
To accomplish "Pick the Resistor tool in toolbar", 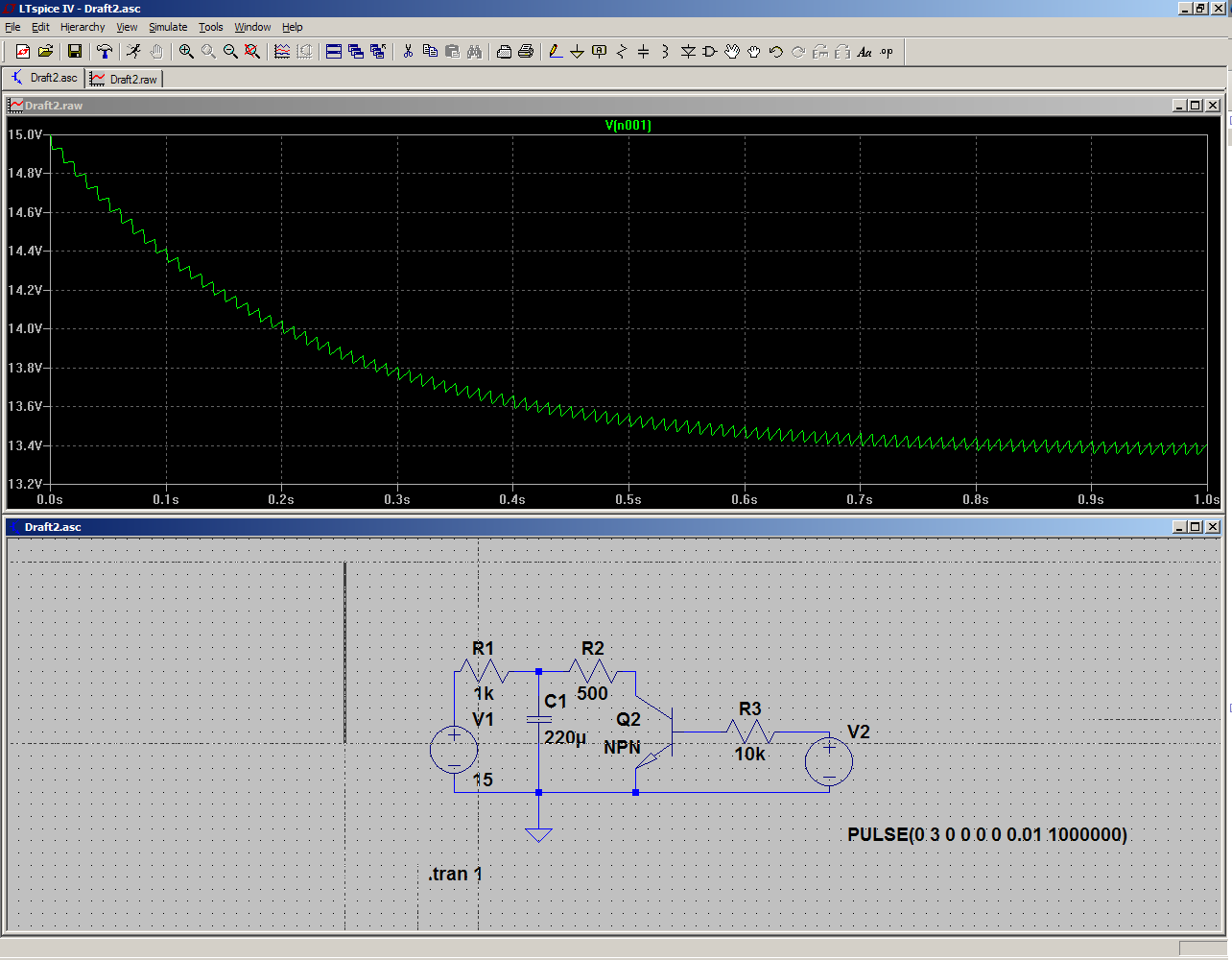I will tap(621, 52).
